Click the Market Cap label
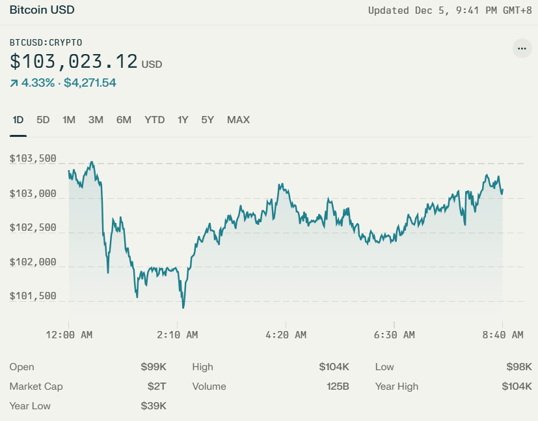The height and width of the screenshot is (421, 538). tap(36, 387)
